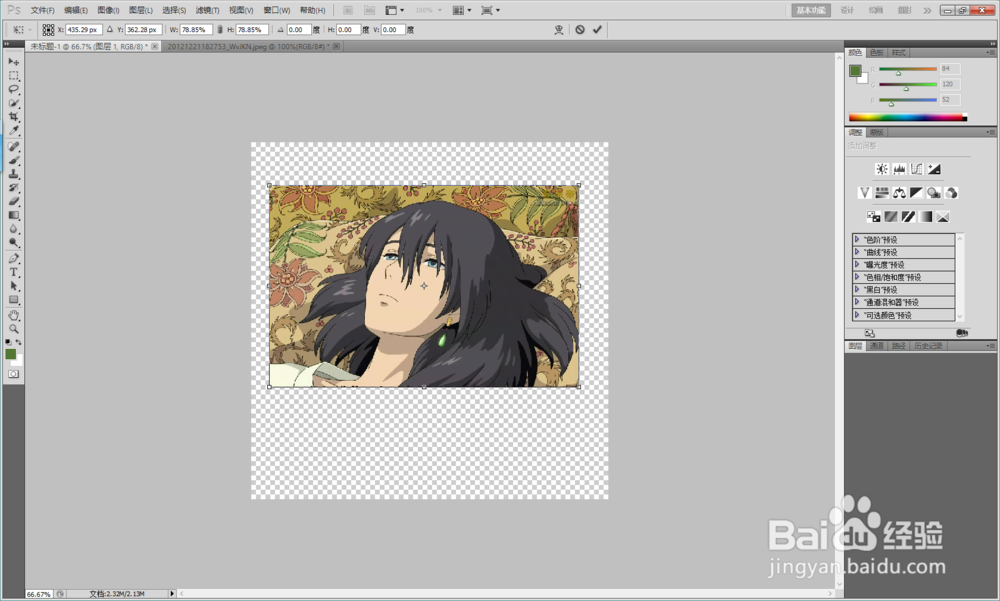Click the foreground color swatch in toolbox
The width and height of the screenshot is (1000, 601).
(11, 354)
